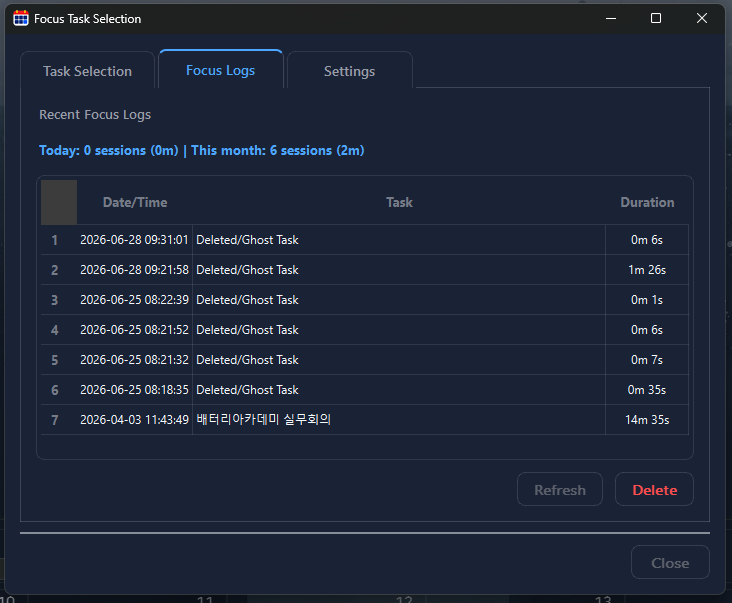732x603 pixels.
Task: Click Deleted/Ghost Task cell in row 3
Action: click(399, 300)
